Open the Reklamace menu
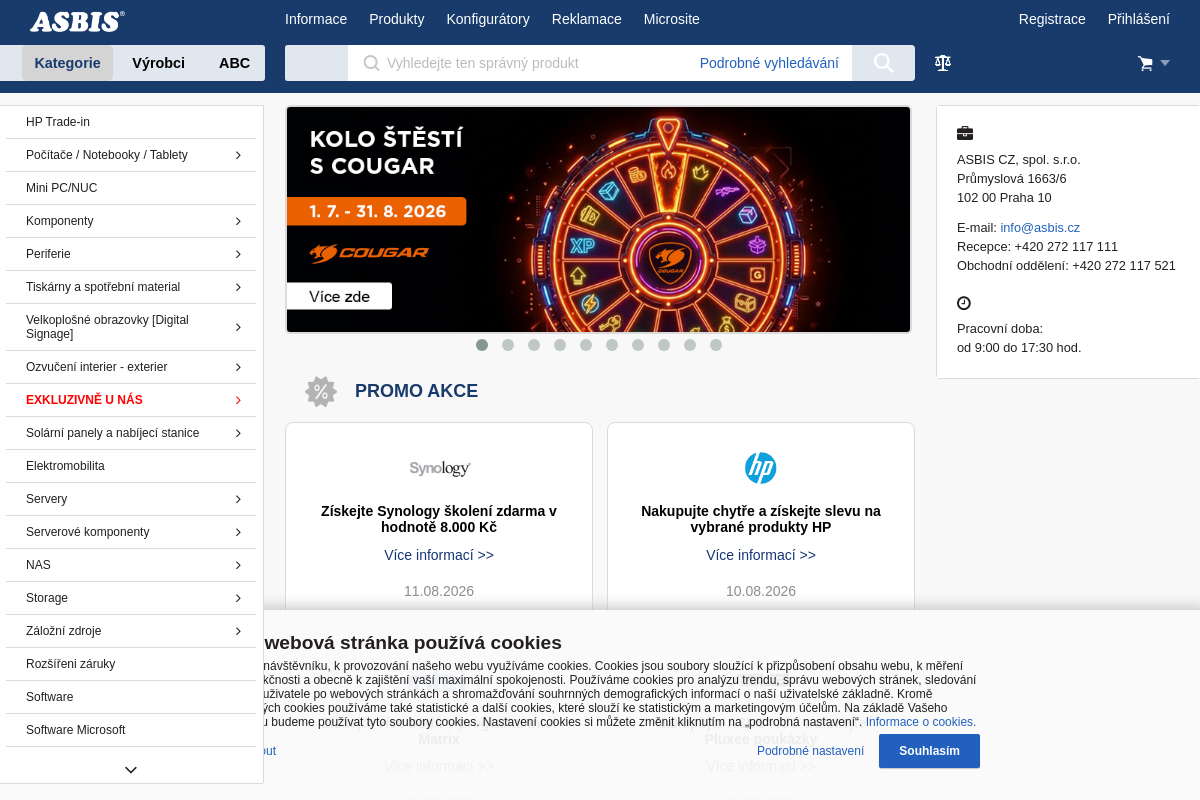 click(587, 19)
